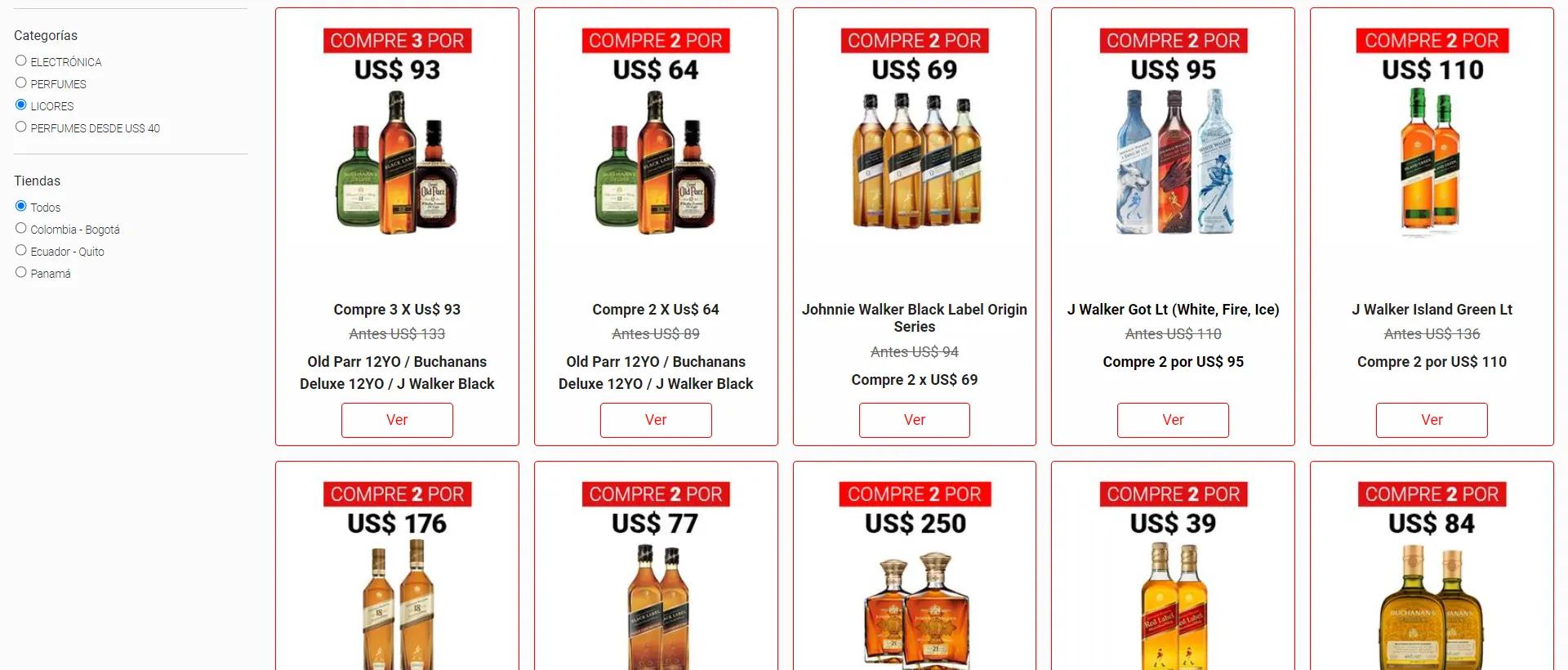This screenshot has width=1568, height=670.
Task: Select the LICORES category radio button
Action: point(21,105)
